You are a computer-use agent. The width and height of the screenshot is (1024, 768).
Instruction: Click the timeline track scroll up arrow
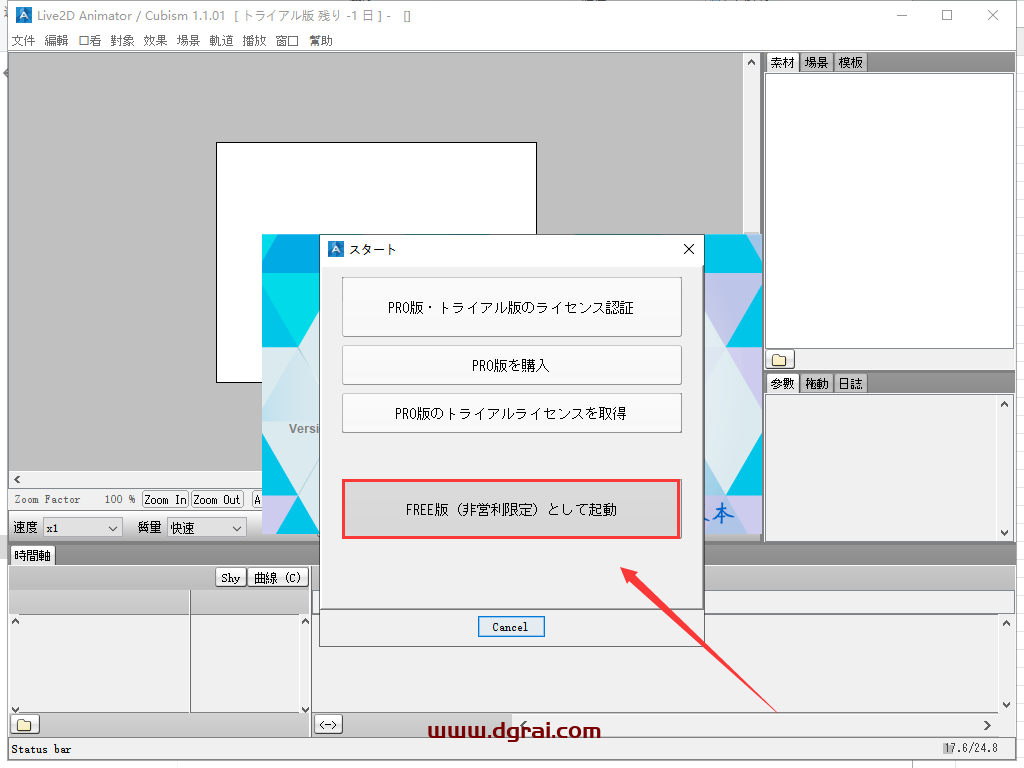coord(1006,624)
